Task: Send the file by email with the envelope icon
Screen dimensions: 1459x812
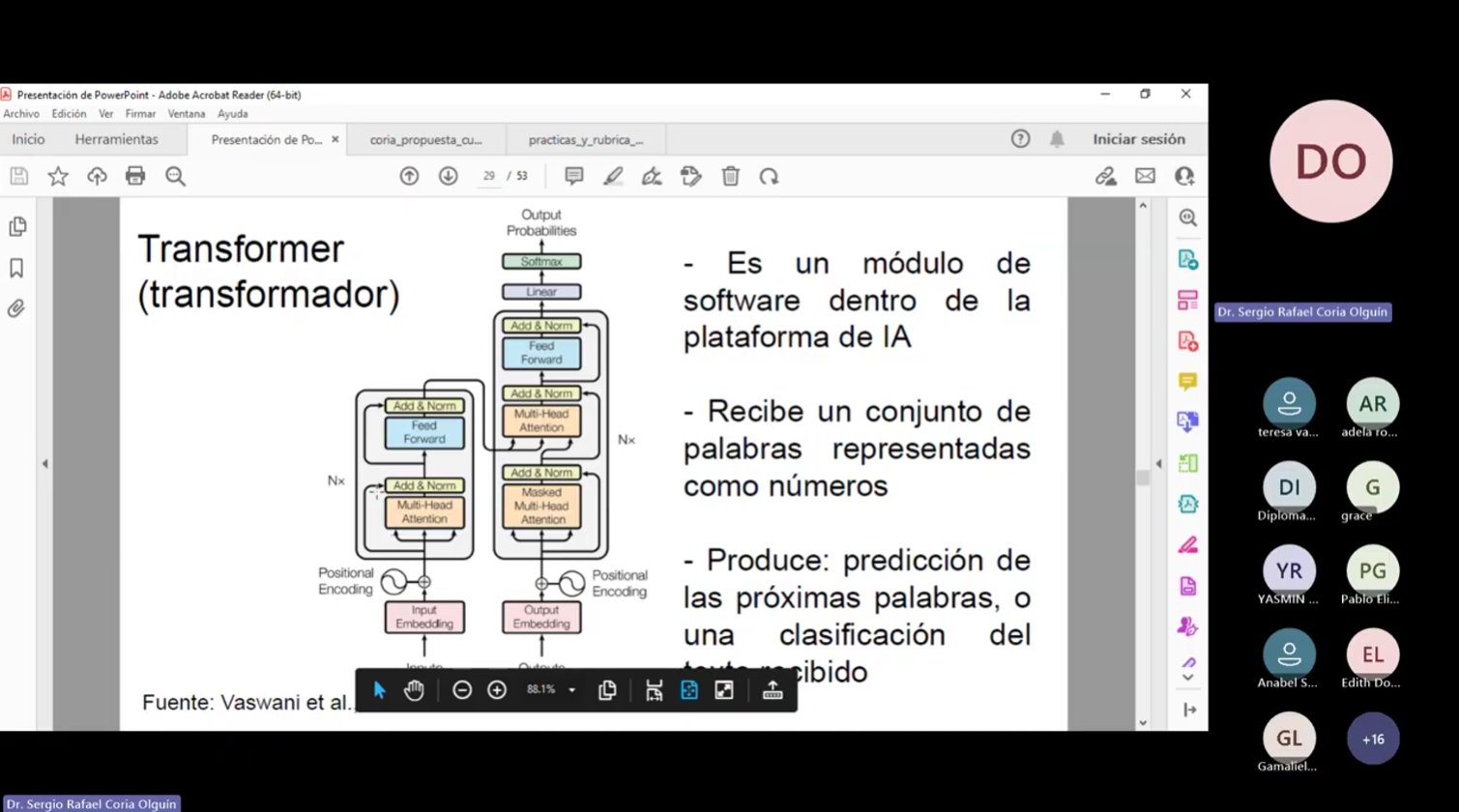Action: 1145,176
